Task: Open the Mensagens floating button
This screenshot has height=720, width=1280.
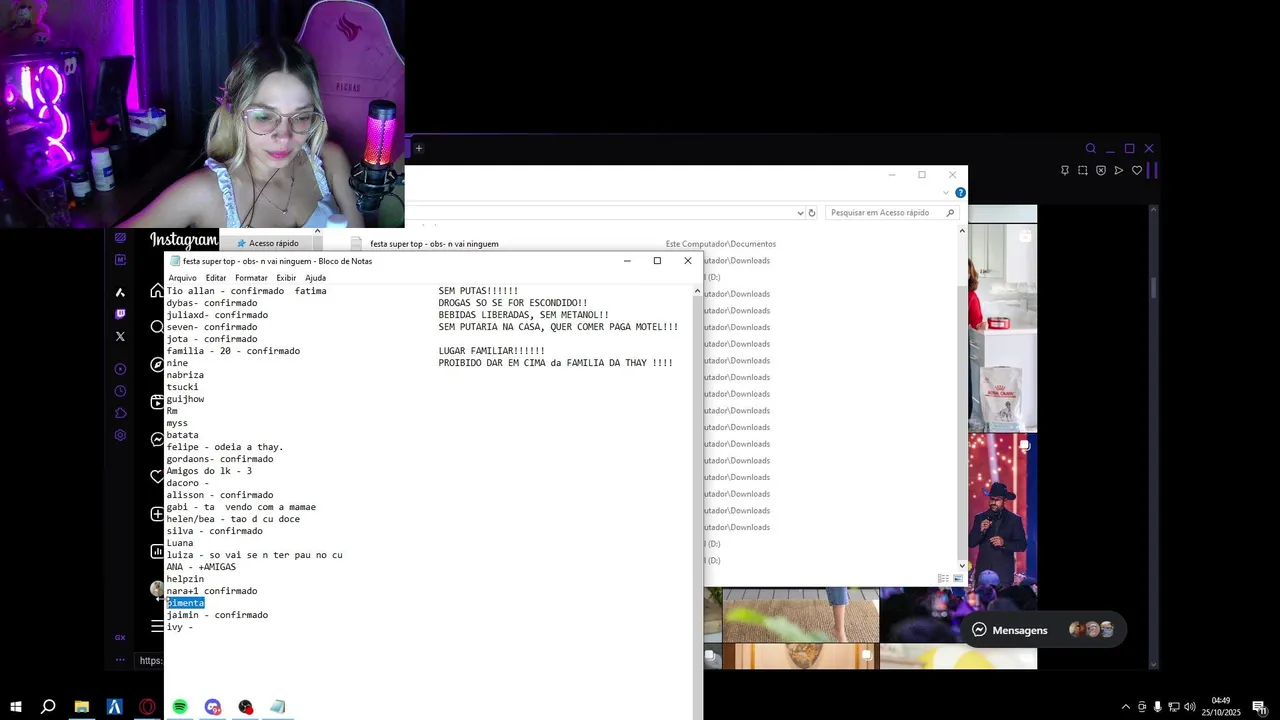Action: pos(1043,630)
